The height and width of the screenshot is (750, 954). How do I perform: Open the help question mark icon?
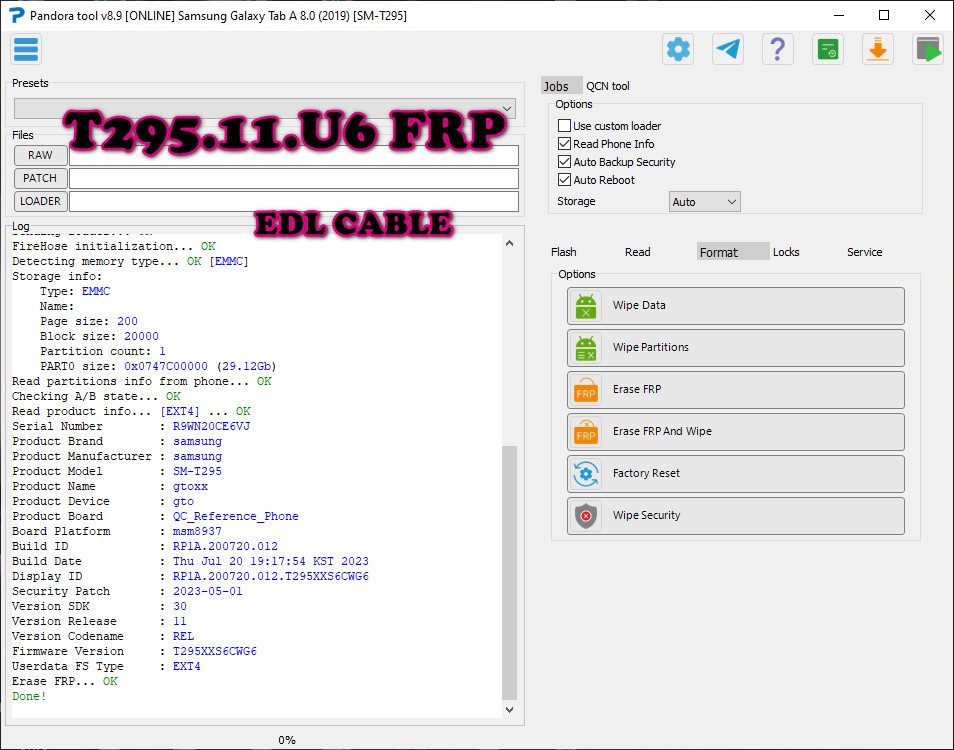click(777, 48)
